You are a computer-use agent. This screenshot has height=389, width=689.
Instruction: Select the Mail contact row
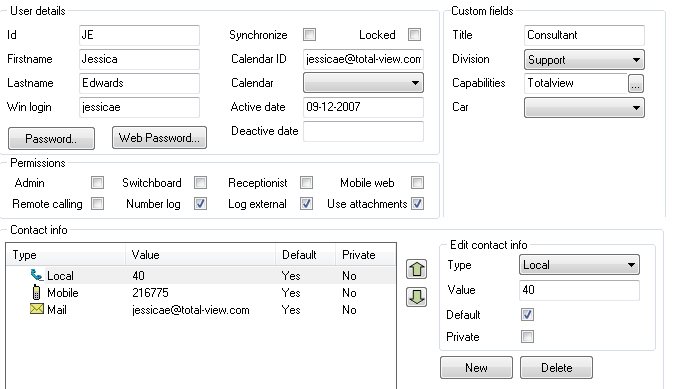coord(201,310)
